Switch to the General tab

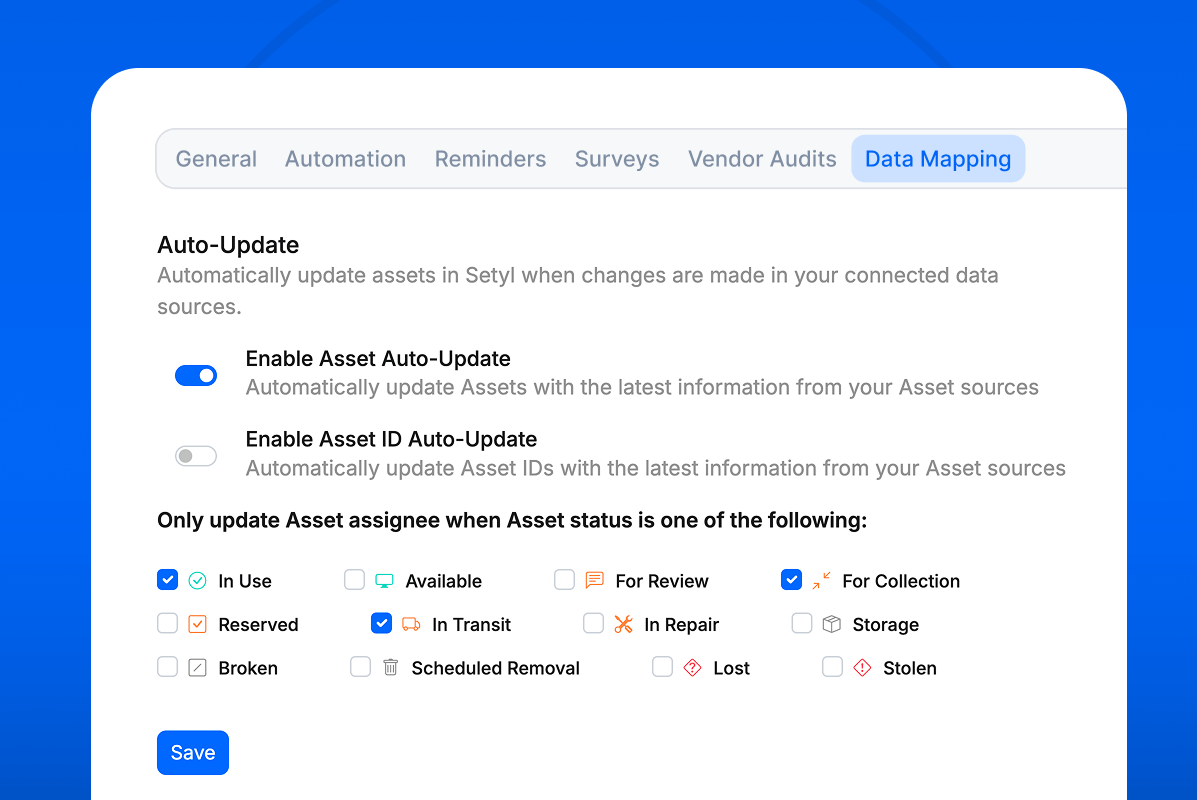click(216, 158)
